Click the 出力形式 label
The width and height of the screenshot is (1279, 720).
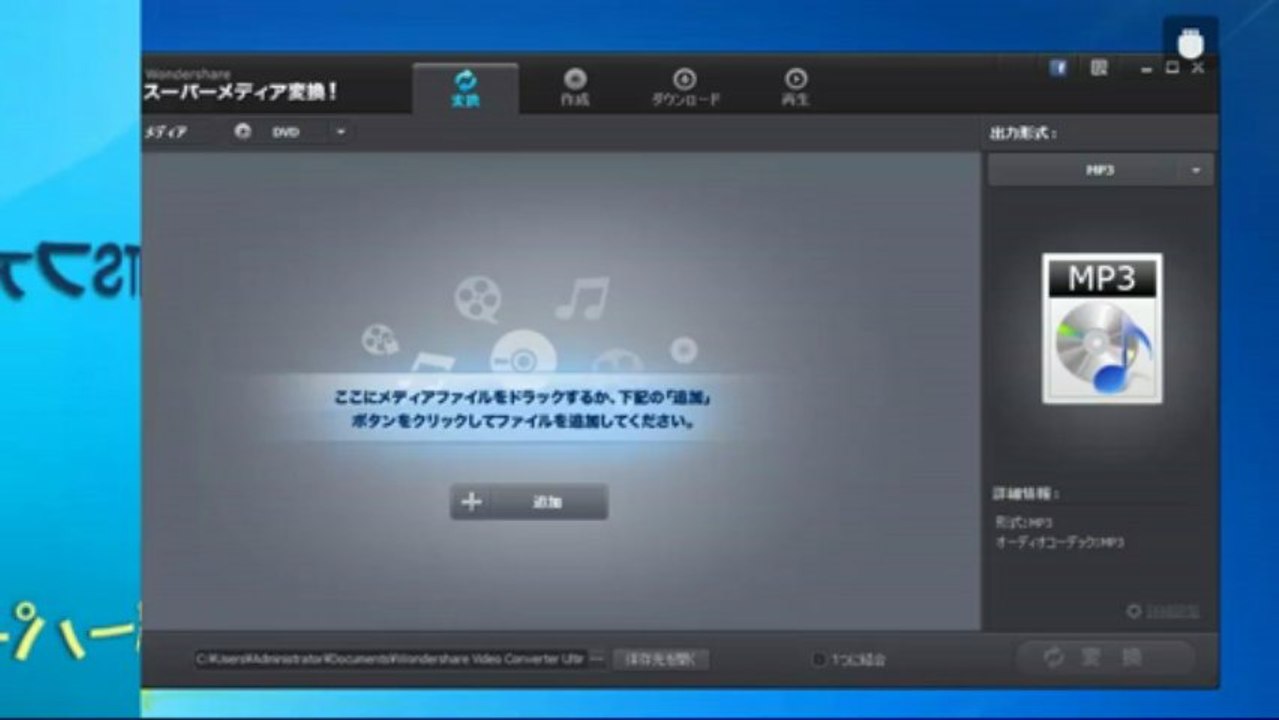pos(1023,133)
